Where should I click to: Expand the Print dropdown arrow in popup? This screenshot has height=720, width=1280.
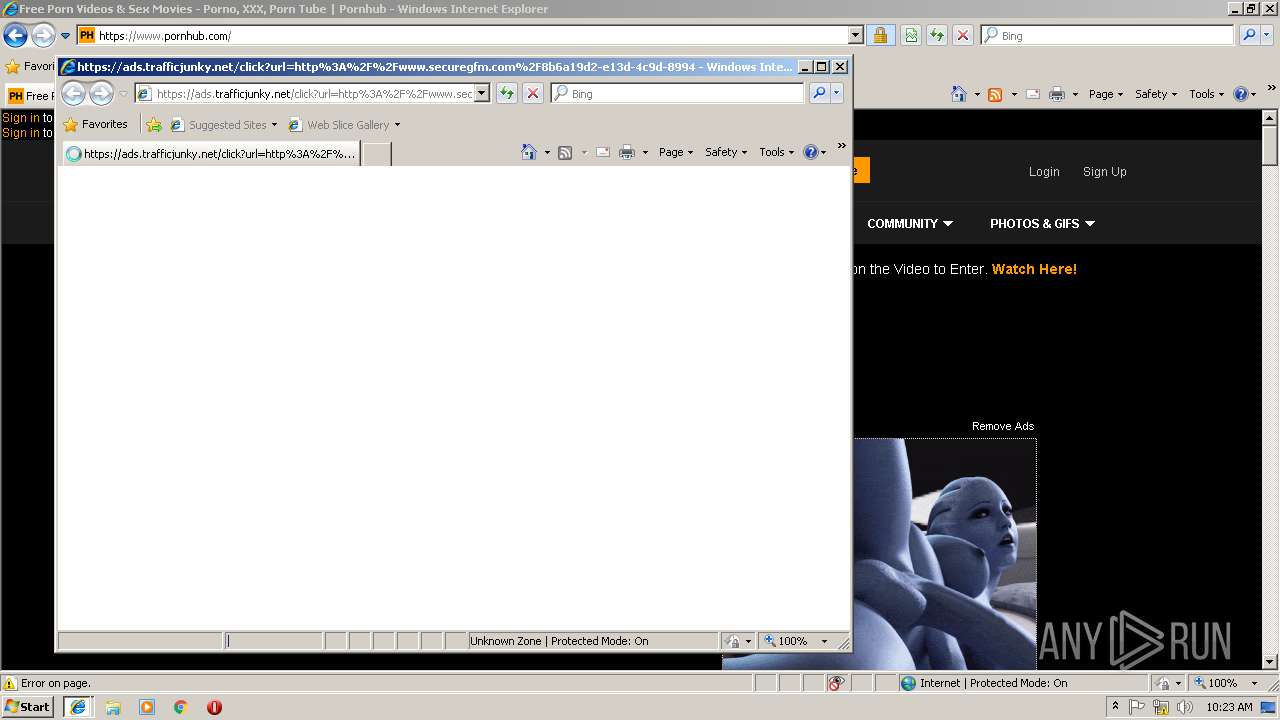click(x=645, y=152)
